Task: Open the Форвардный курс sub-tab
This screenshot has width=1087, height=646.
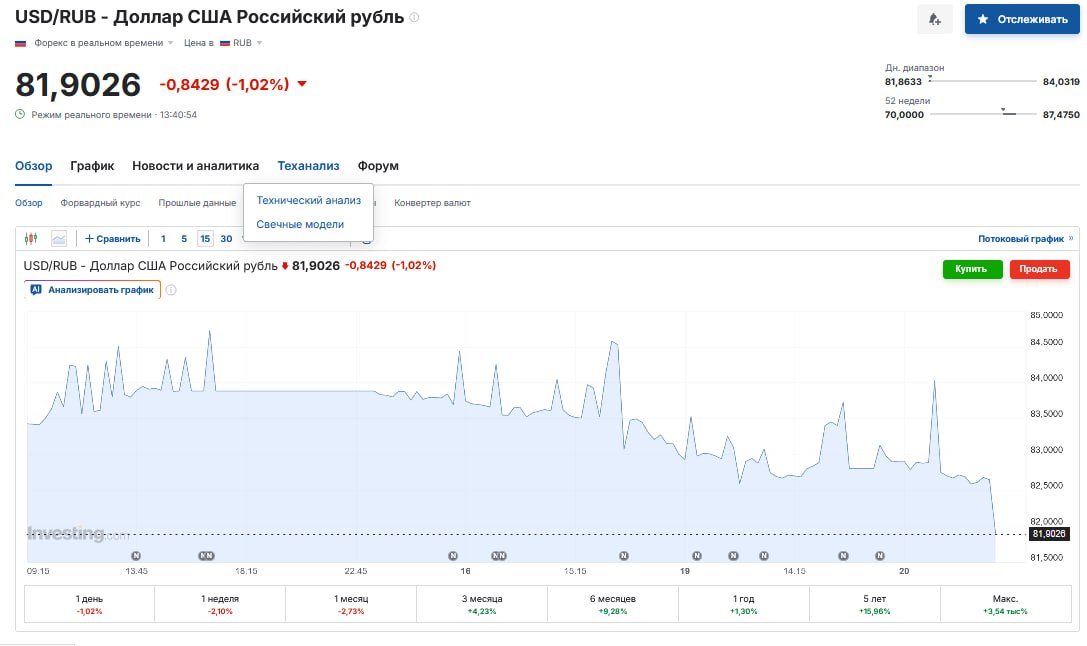Action: click(101, 203)
